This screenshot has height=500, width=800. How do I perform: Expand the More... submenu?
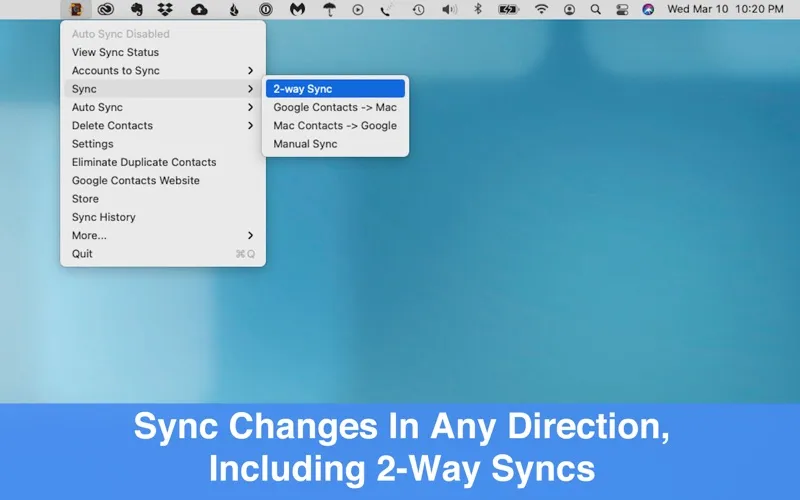tap(162, 235)
